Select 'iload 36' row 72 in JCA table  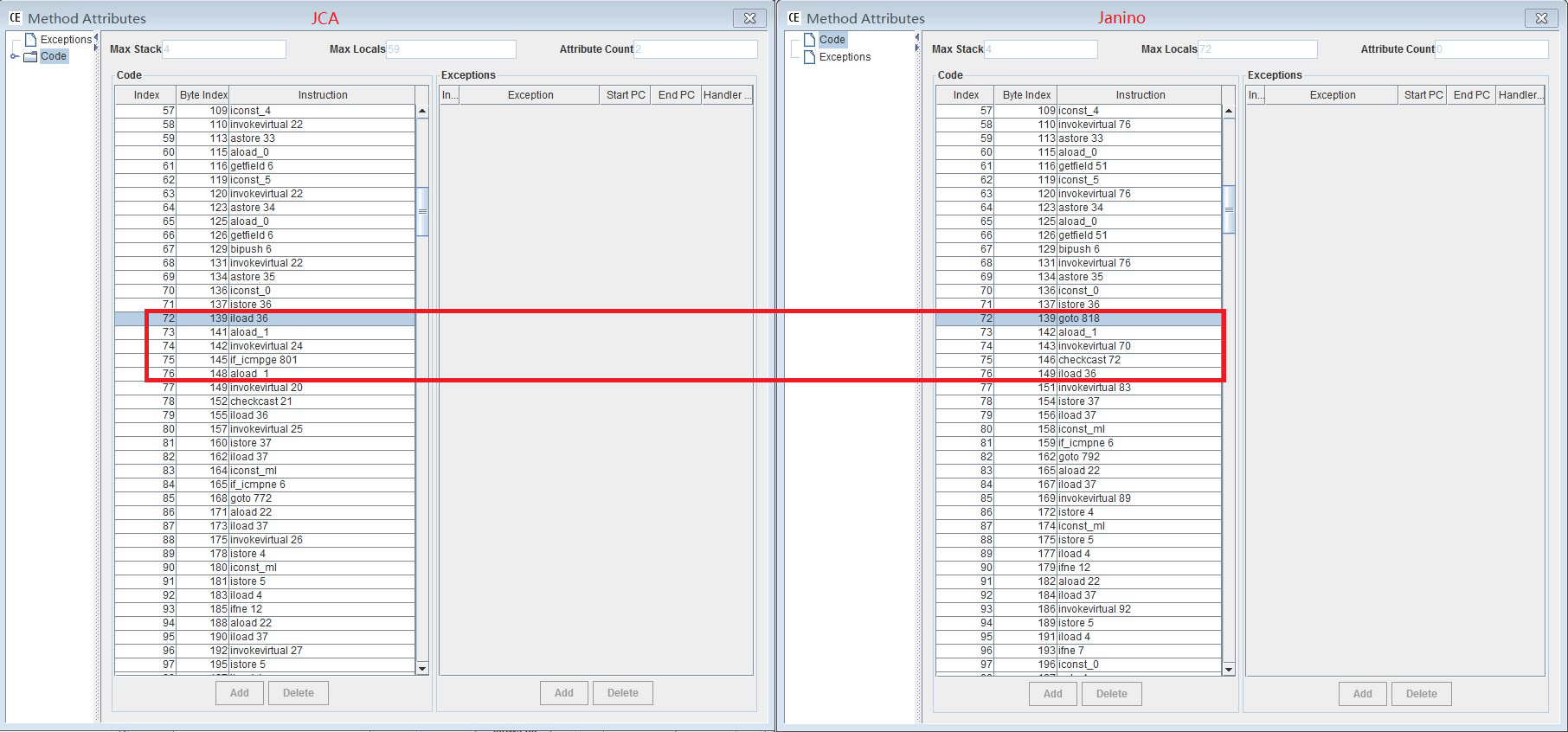(265, 318)
